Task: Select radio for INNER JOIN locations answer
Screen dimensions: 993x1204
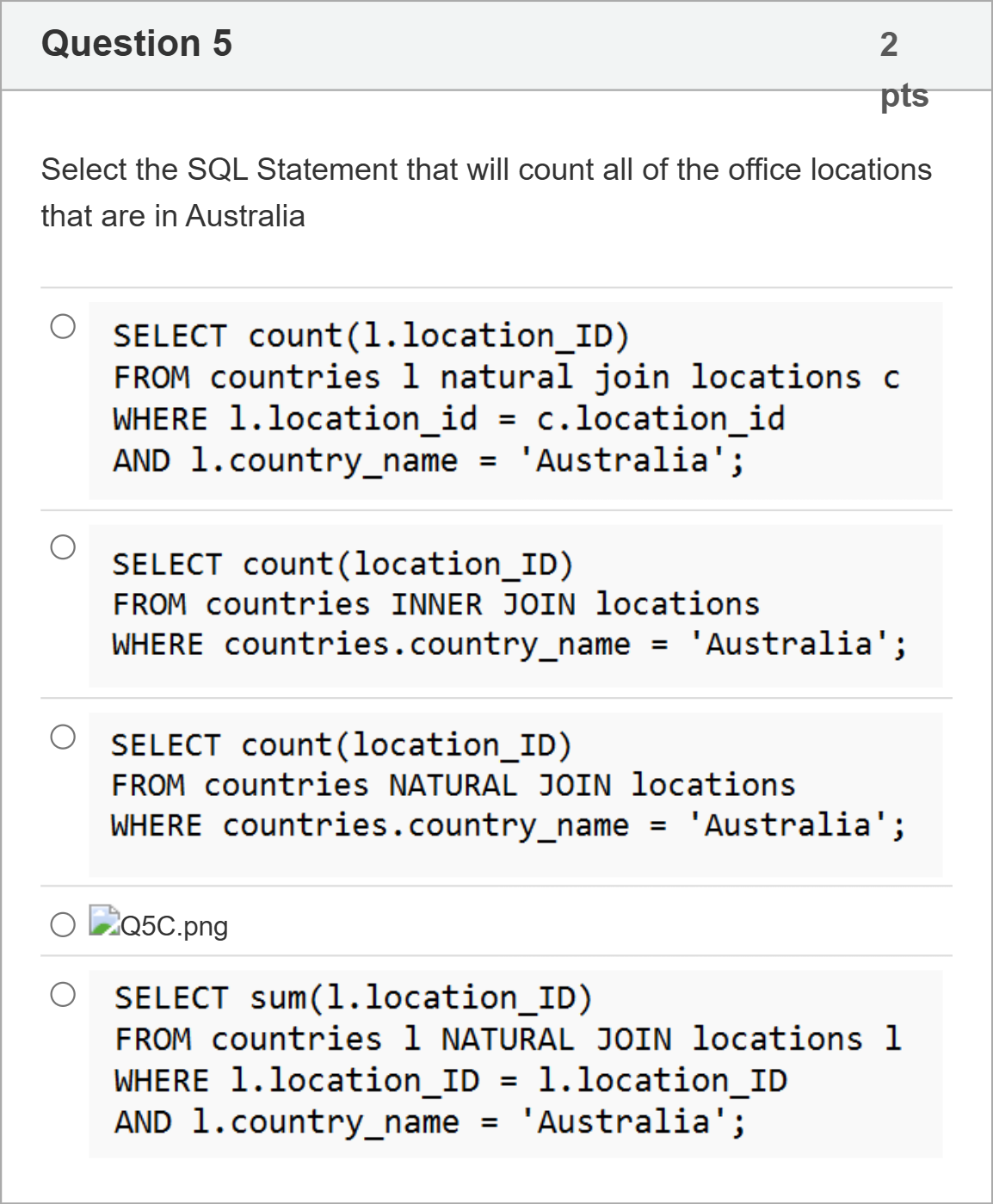Action: point(63,546)
